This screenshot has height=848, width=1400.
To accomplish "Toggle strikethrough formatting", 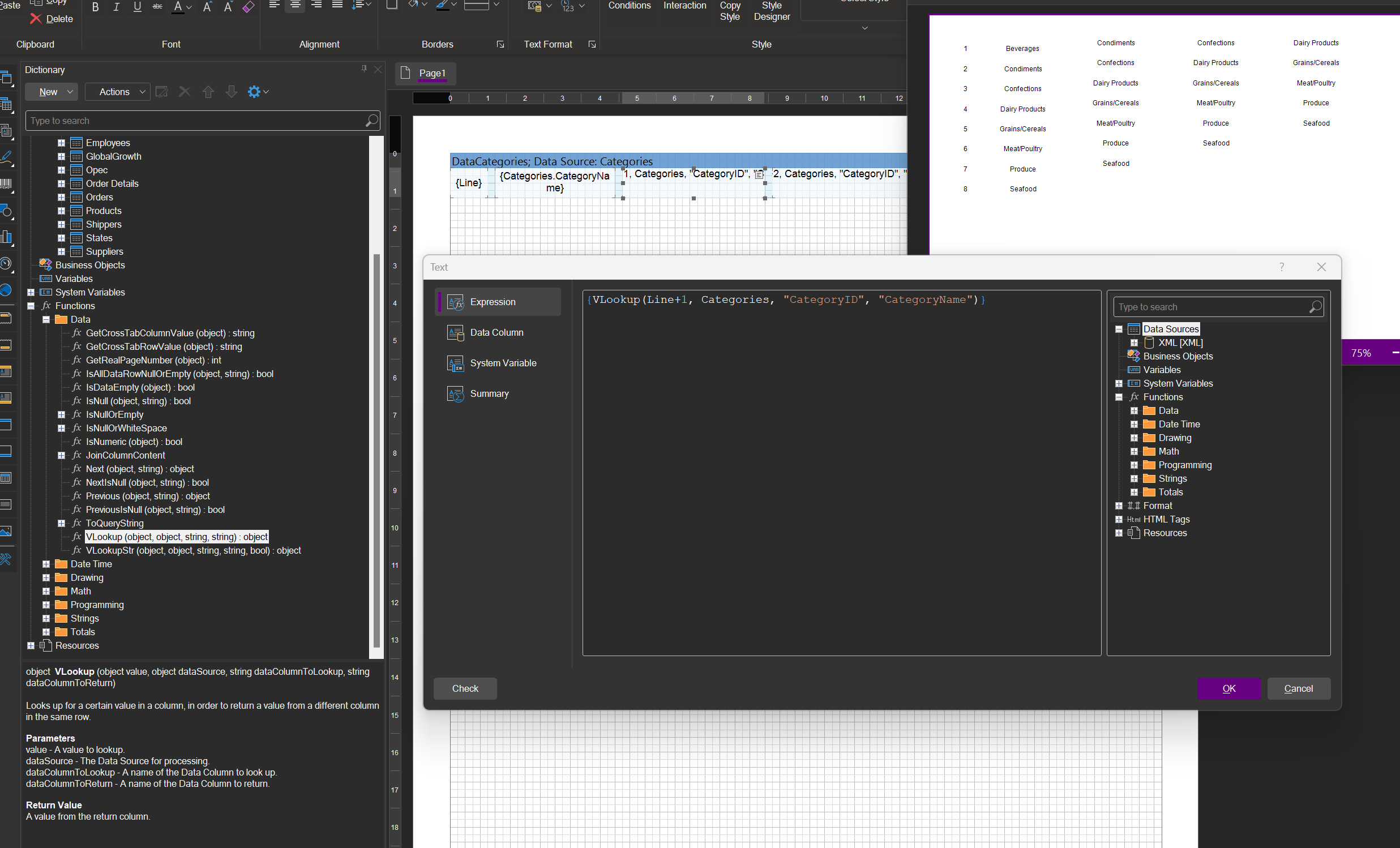I will coord(158,7).
